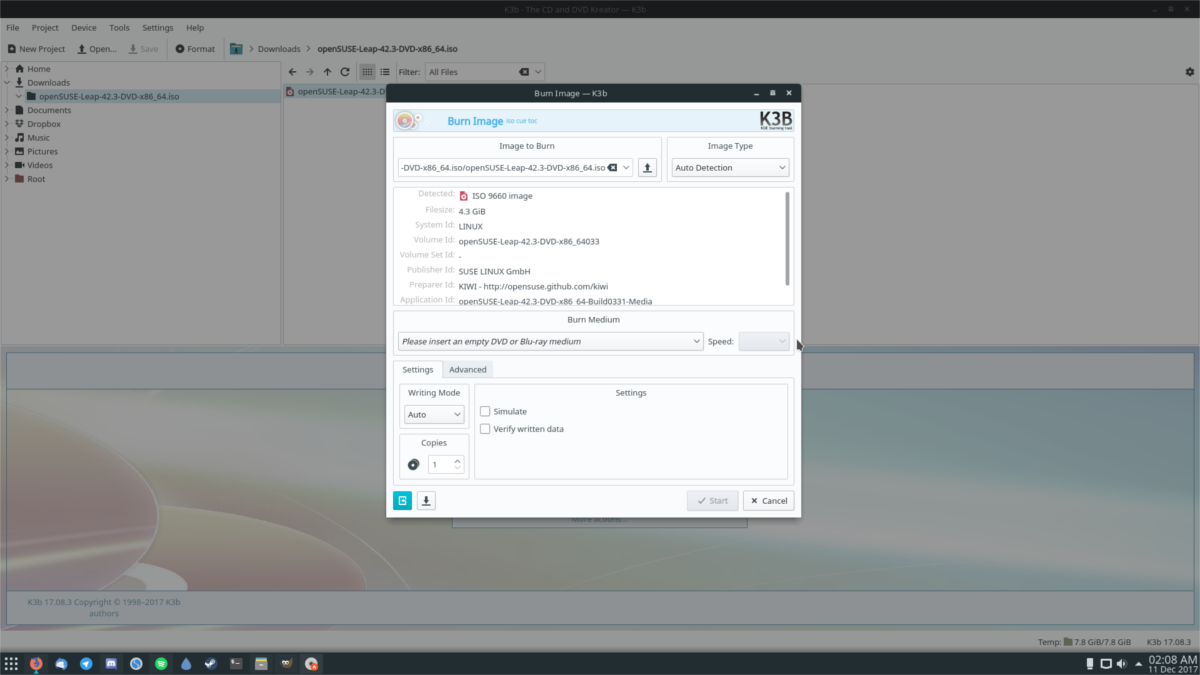The height and width of the screenshot is (675, 1200).
Task: Open the Writing Mode Auto dropdown
Action: (434, 414)
